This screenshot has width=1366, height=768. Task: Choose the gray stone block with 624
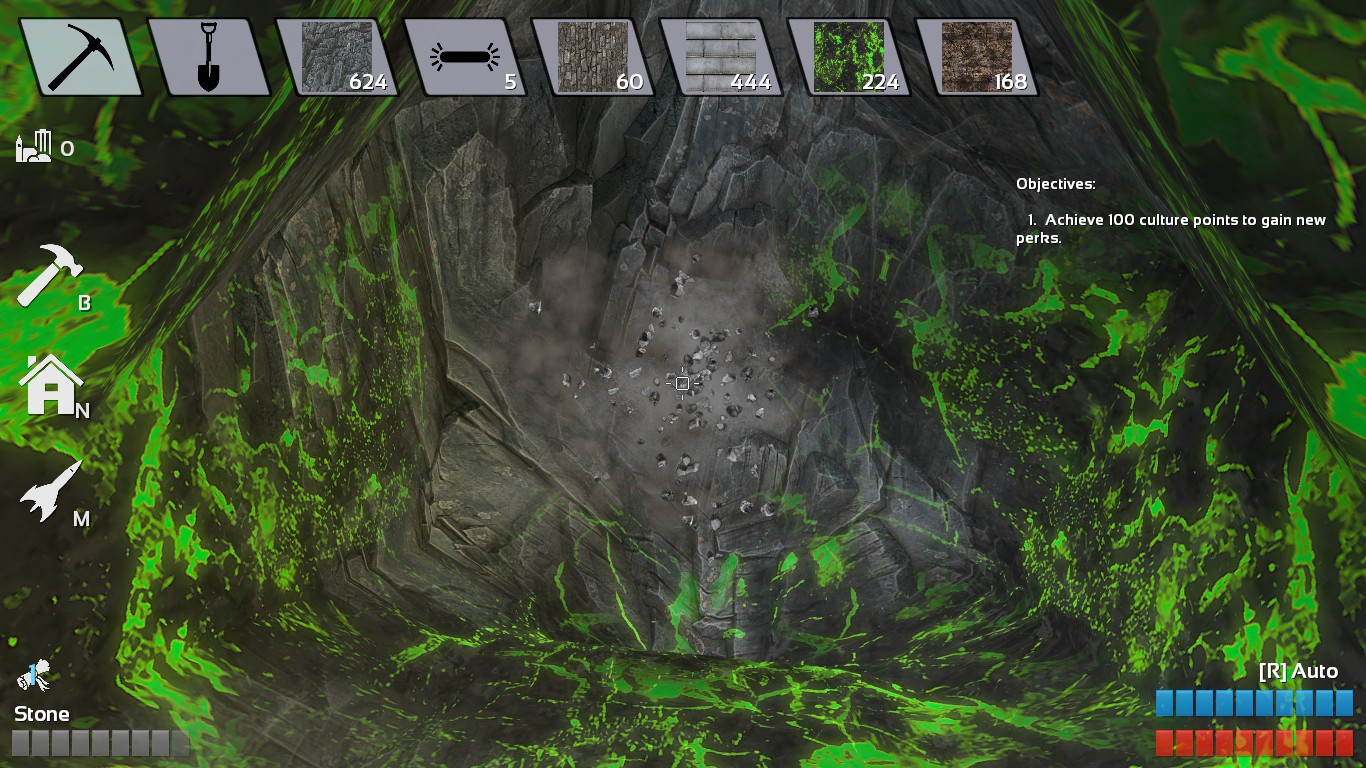point(337,57)
